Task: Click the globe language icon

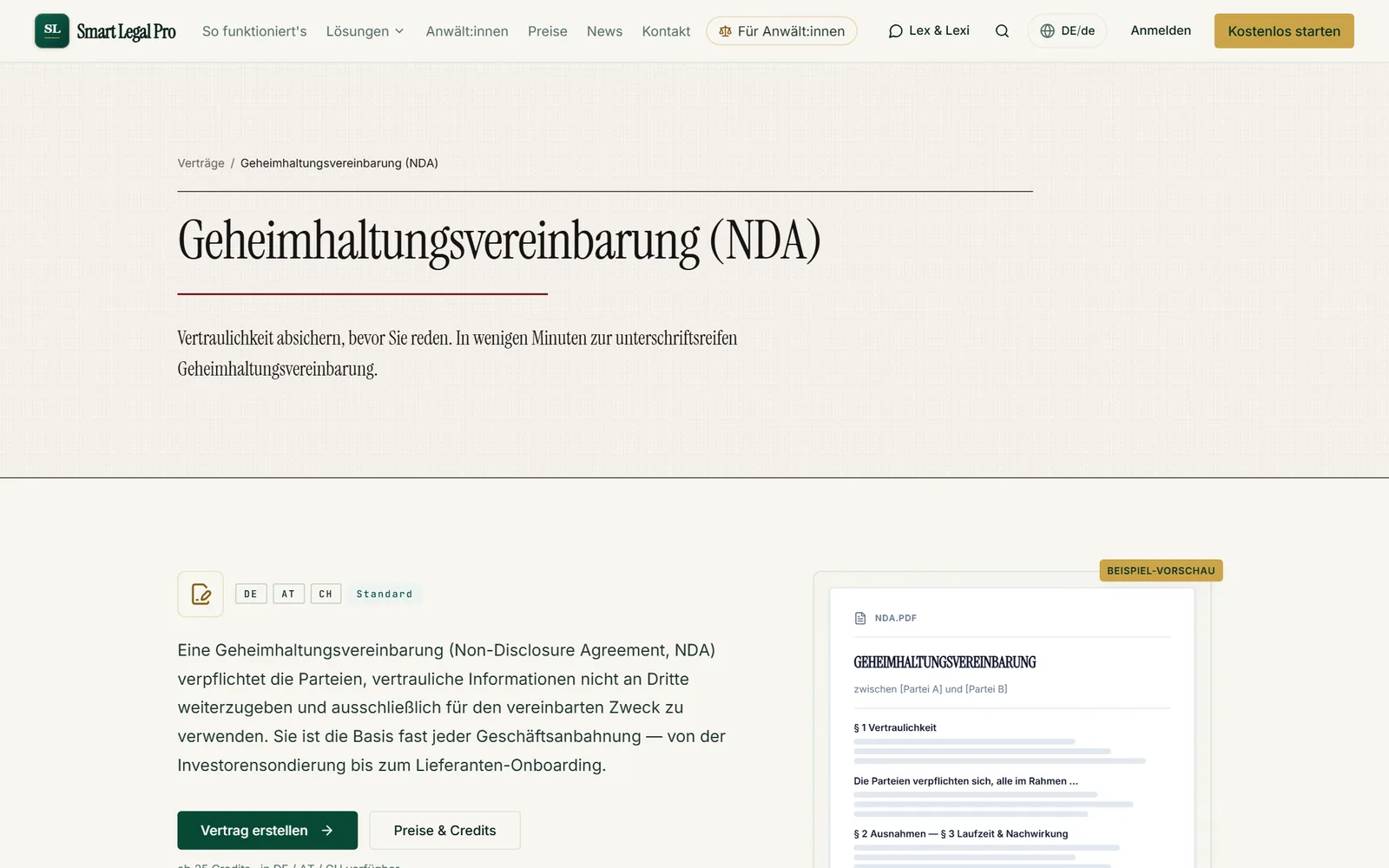Action: (x=1048, y=31)
